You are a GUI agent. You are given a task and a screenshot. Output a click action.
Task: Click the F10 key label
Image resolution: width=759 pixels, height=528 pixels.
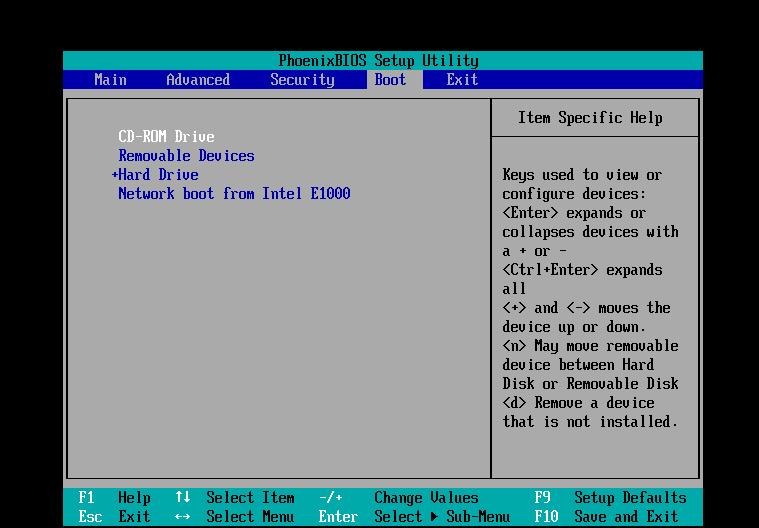[546, 516]
